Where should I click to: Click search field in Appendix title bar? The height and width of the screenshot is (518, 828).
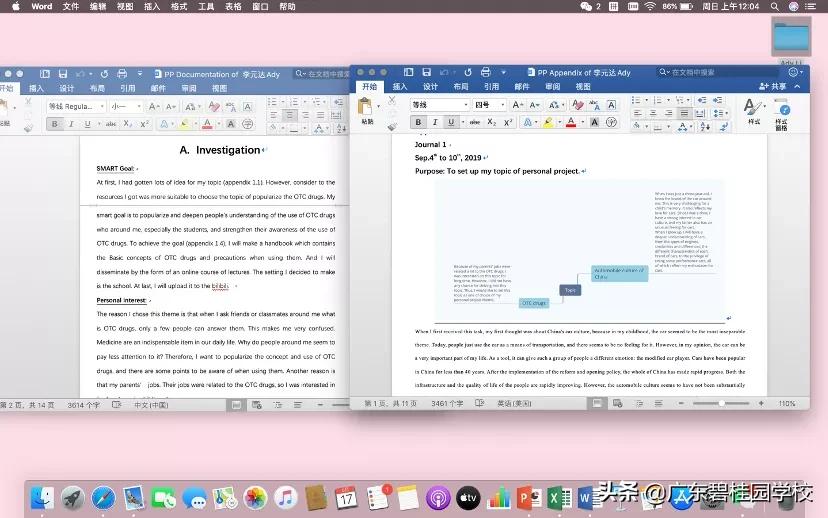coord(719,72)
